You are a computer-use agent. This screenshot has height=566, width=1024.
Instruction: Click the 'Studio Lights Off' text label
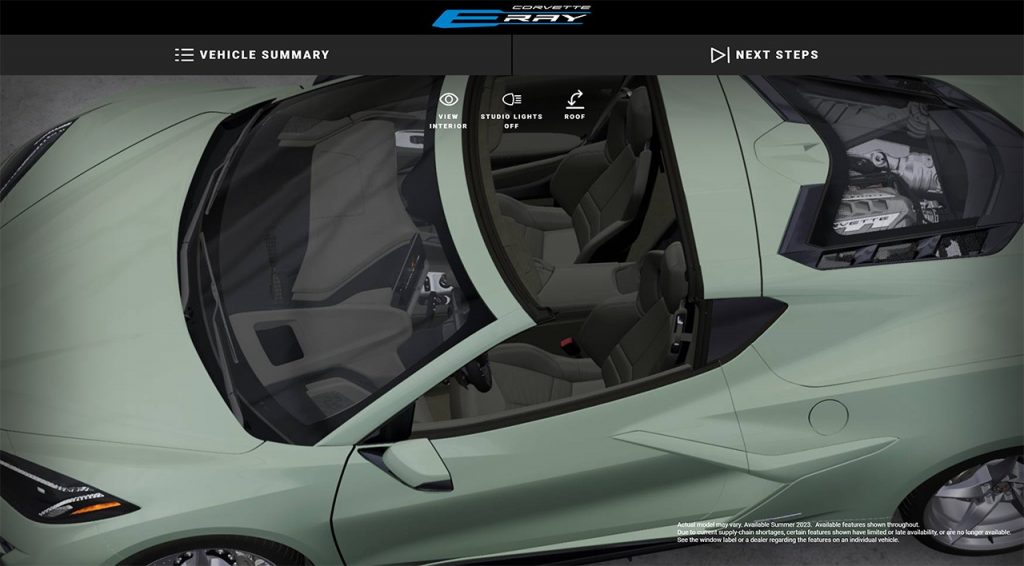pos(511,121)
